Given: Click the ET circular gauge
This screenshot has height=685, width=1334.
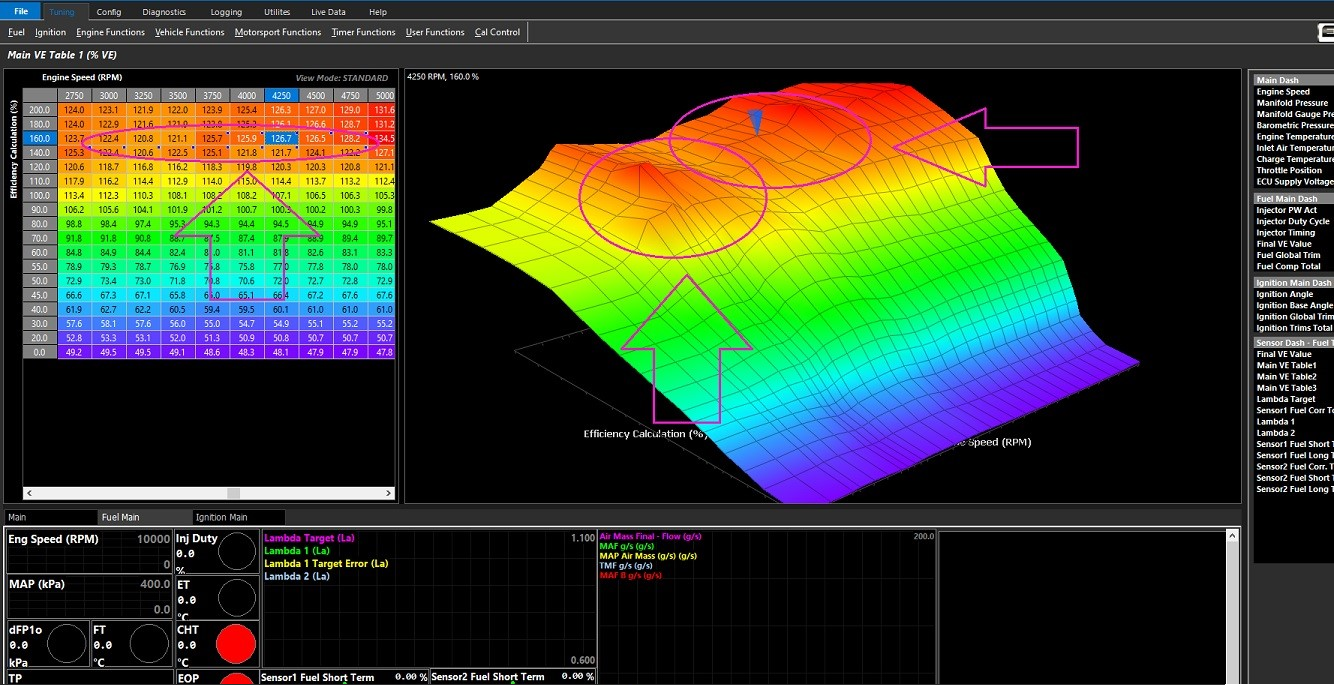Looking at the screenshot, I should [237, 597].
